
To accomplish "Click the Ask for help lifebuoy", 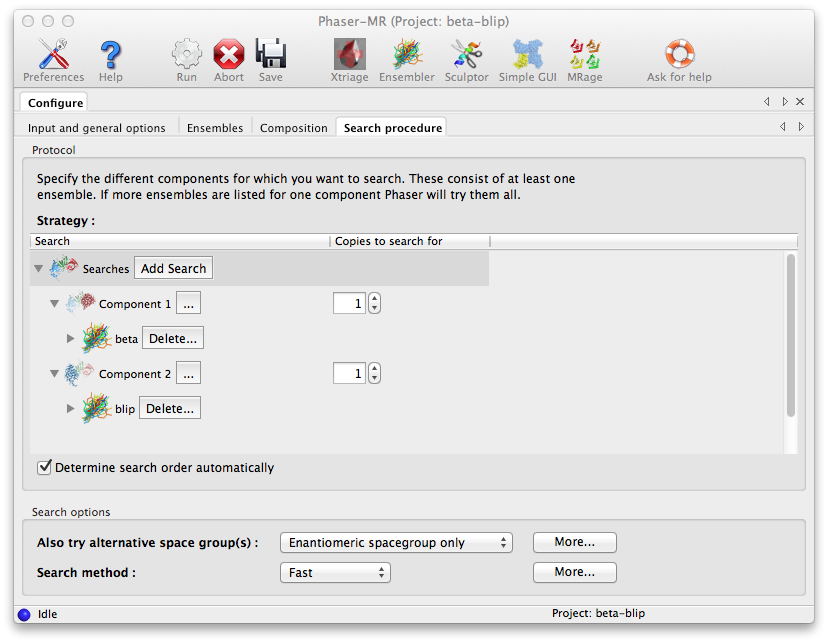I will point(679,57).
